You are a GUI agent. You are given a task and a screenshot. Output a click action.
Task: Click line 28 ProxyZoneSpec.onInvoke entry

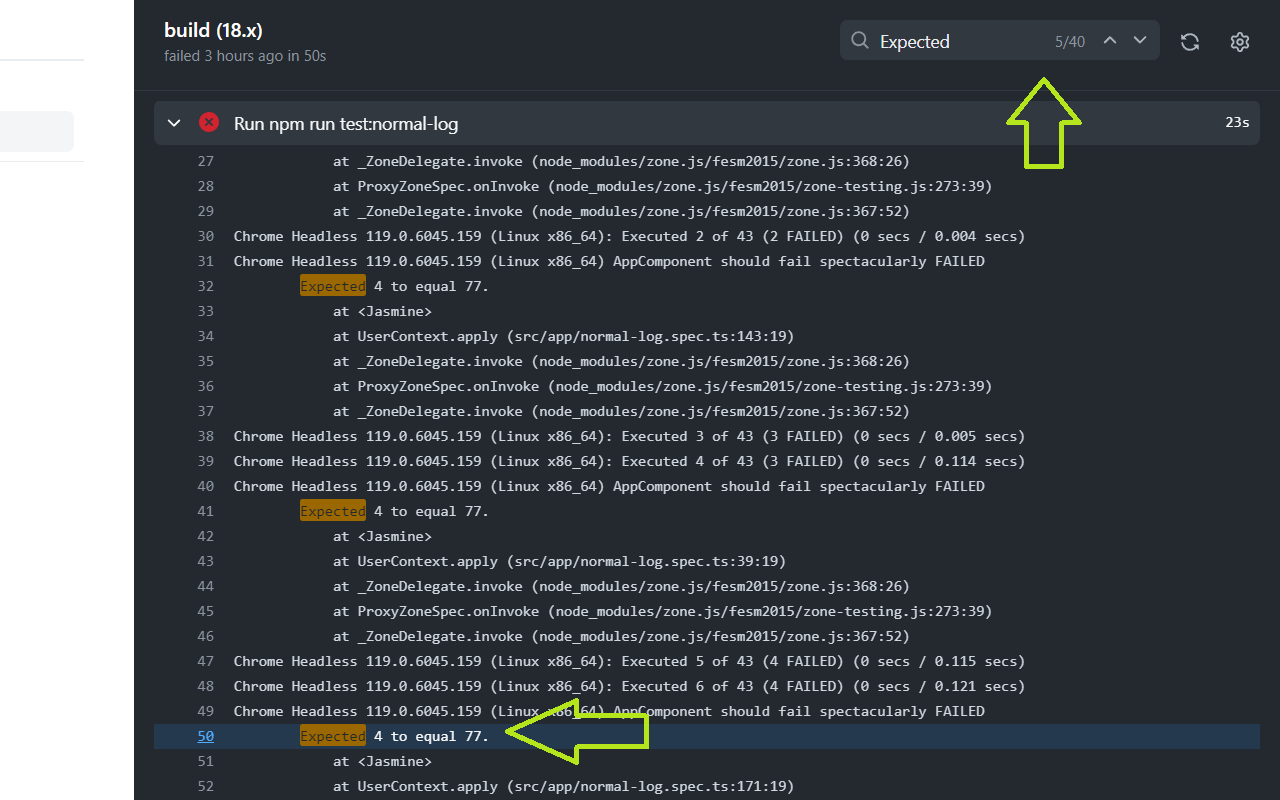tap(662, 186)
